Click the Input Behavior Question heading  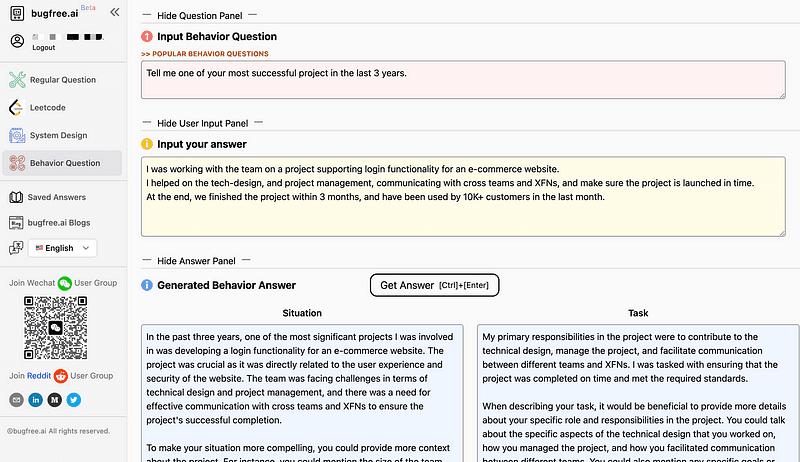click(217, 37)
